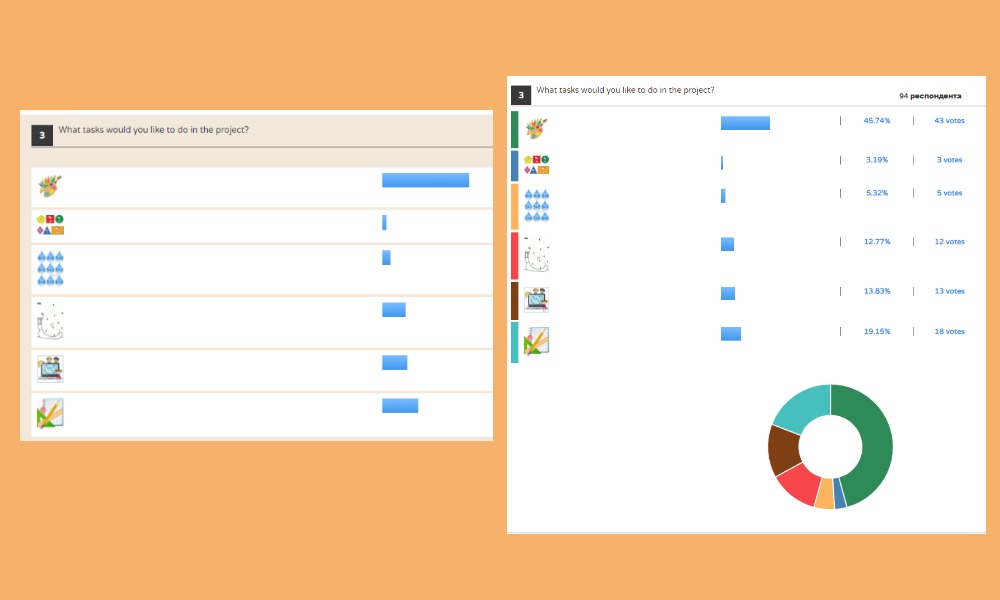This screenshot has height=600, width=1000.
Task: Click the number 3 badge in the right panel
Action: [521, 95]
